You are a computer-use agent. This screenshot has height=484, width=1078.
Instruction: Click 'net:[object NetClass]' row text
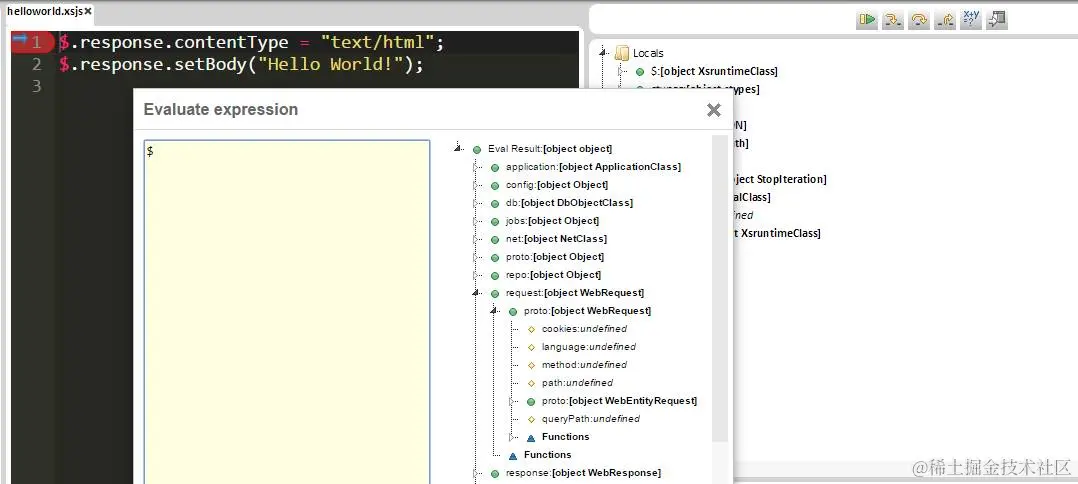(556, 239)
